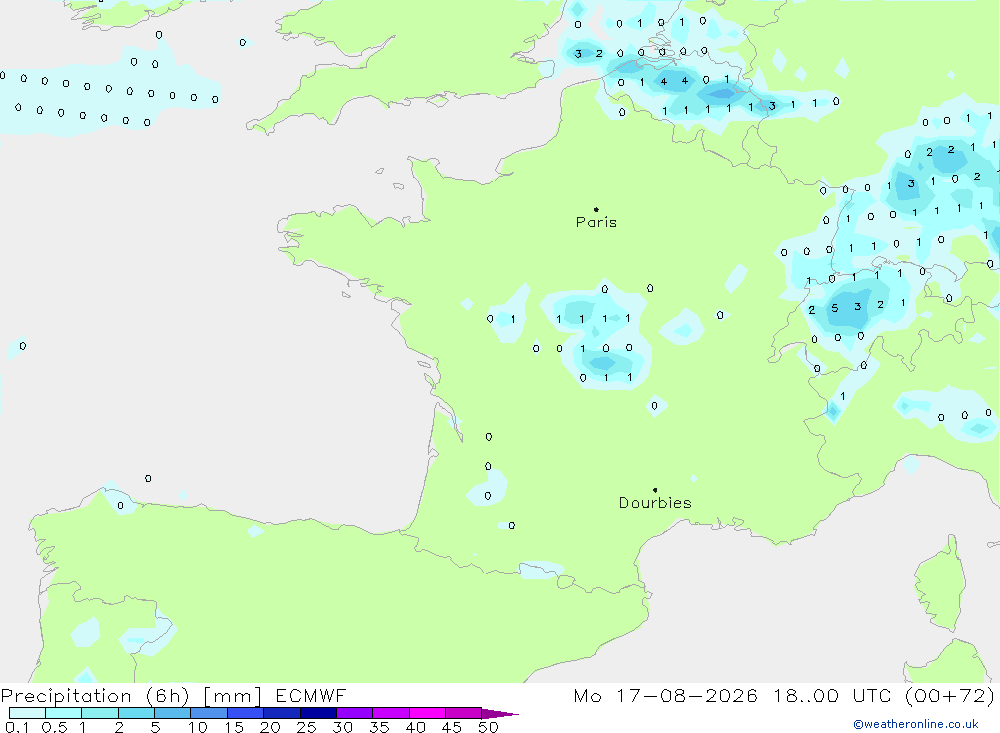The width and height of the screenshot is (1000, 733).
Task: Pick the 2–5 mm legend swatch
Action: [136, 713]
